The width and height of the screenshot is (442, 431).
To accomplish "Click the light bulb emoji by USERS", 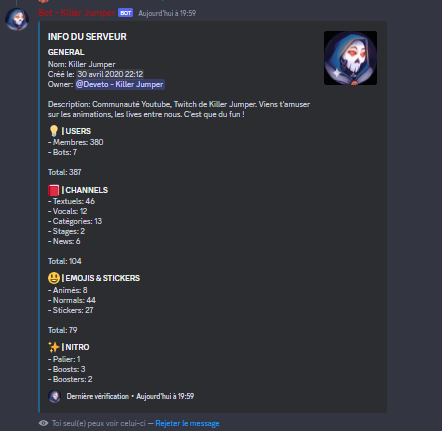I will coord(54,131).
